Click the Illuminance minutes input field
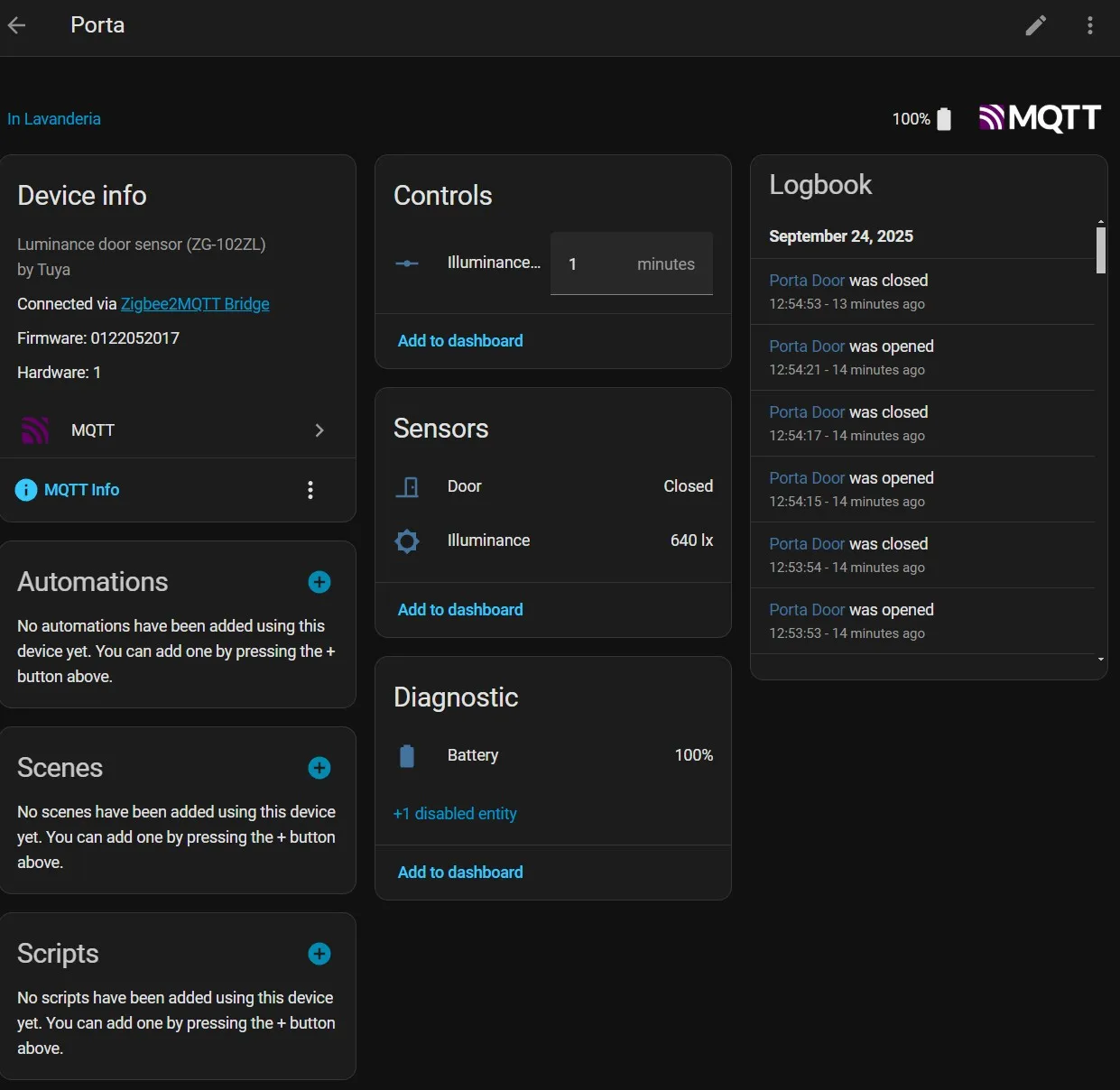 tap(632, 263)
